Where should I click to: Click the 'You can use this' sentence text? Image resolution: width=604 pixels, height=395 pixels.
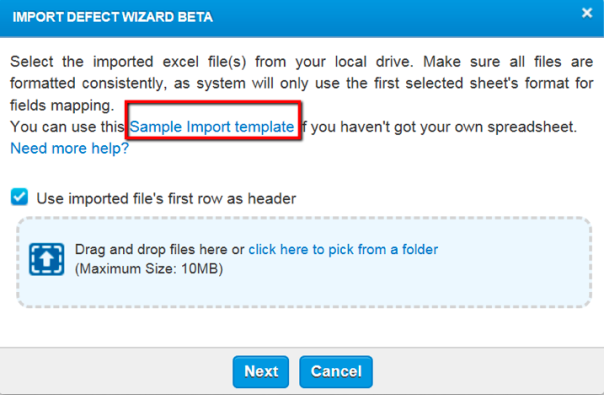coord(67,127)
